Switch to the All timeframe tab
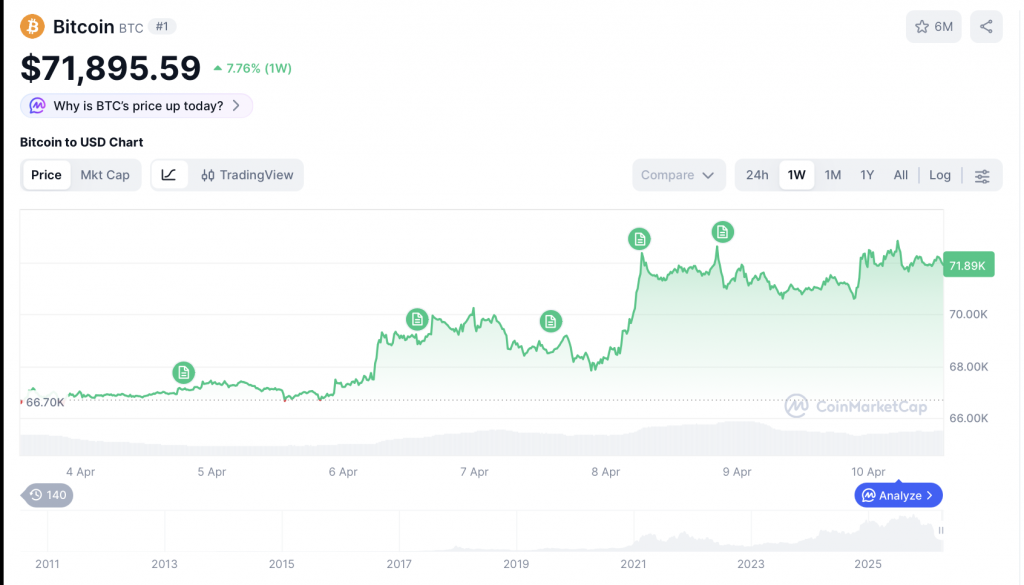This screenshot has height=585, width=1024. point(900,174)
